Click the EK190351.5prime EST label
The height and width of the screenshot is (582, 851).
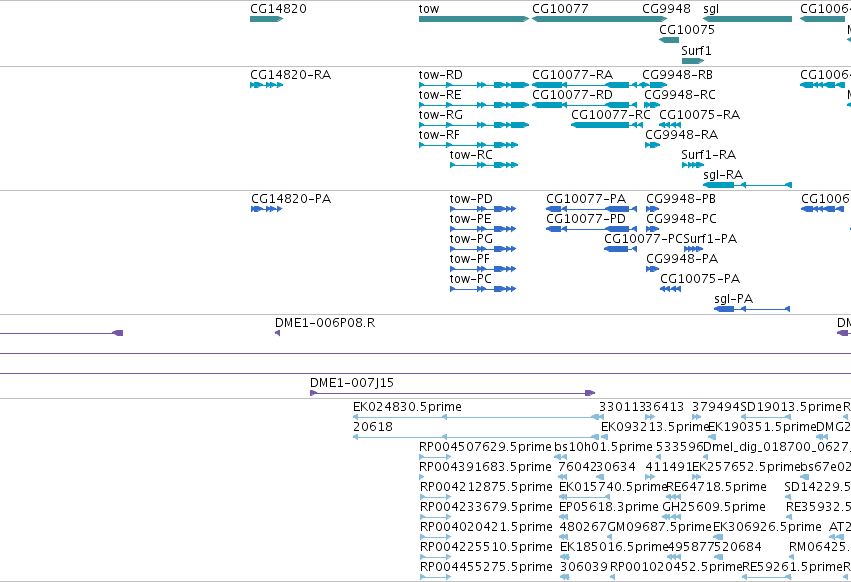(x=762, y=427)
